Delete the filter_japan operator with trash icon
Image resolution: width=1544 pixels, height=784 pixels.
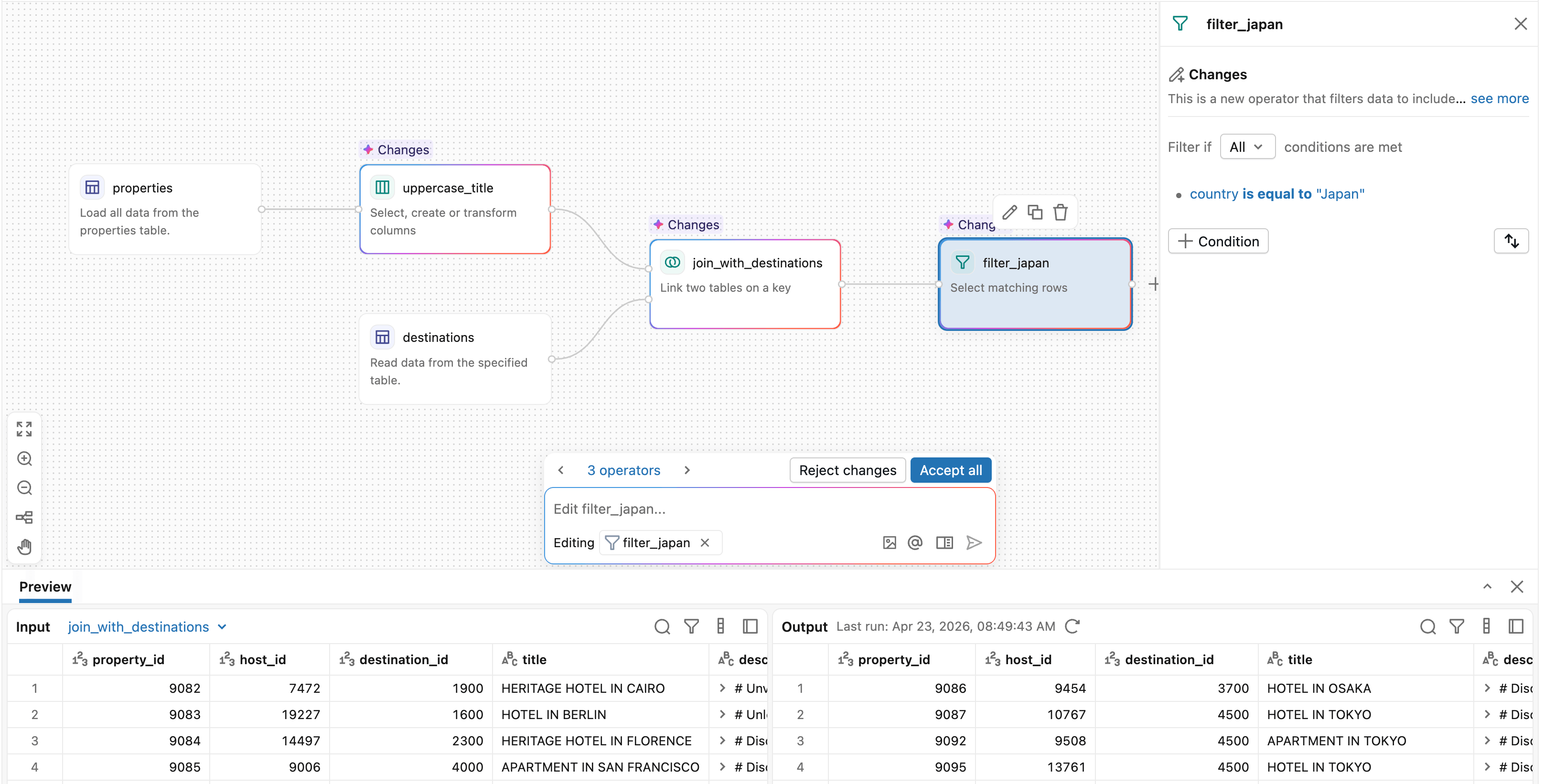point(1060,212)
